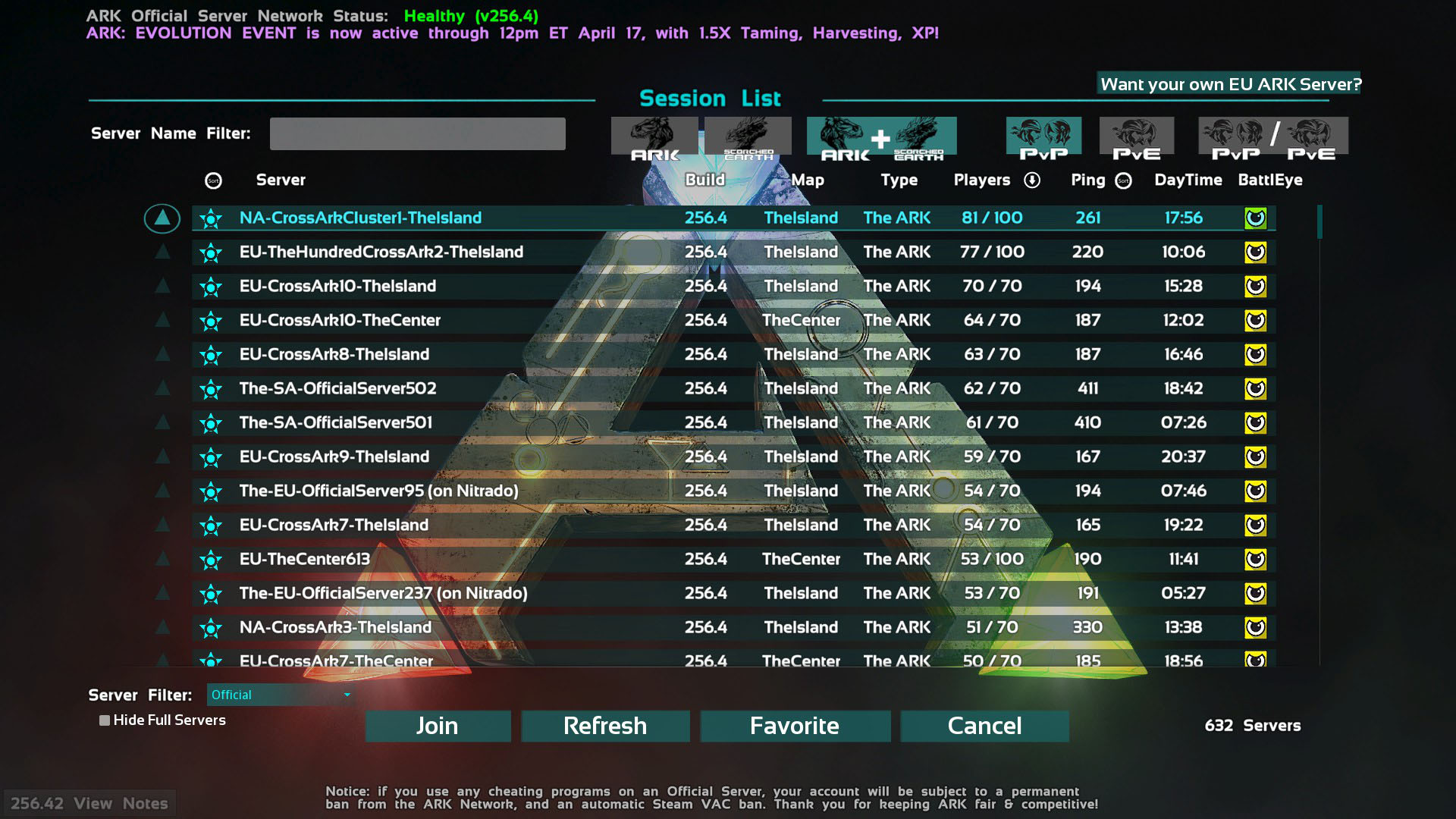Click the star icon beside The-EU-OfficialServer95

[211, 491]
